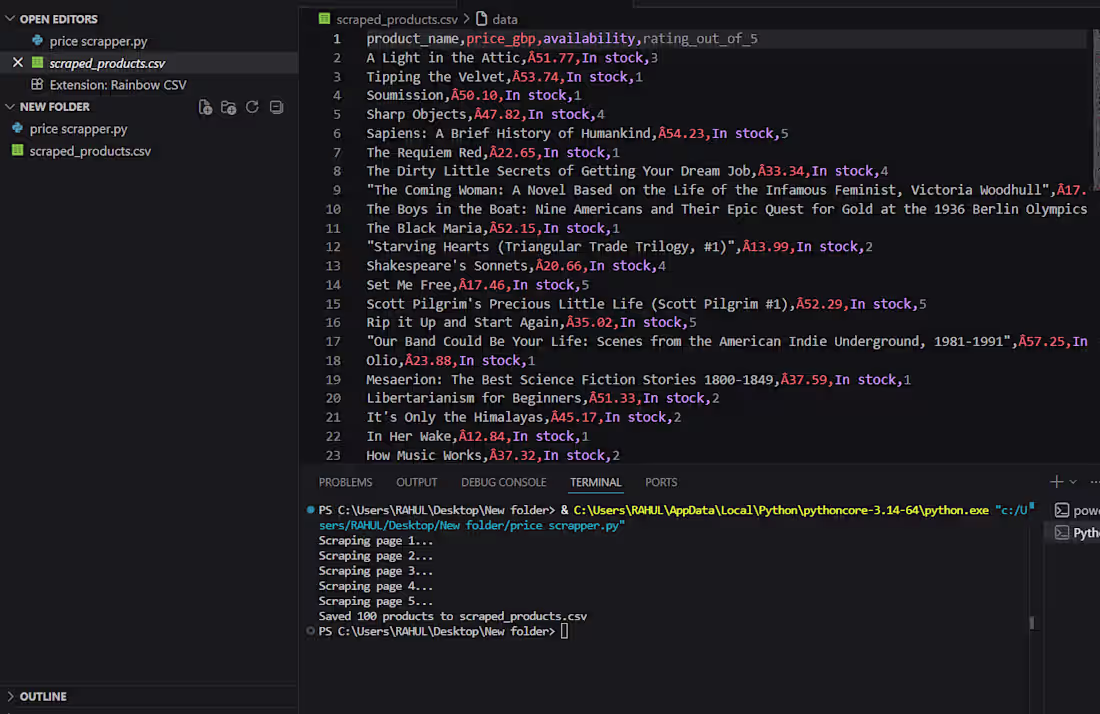Open price scrapper.py from folder tree
Viewport: 1100px width, 714px height.
coord(79,129)
